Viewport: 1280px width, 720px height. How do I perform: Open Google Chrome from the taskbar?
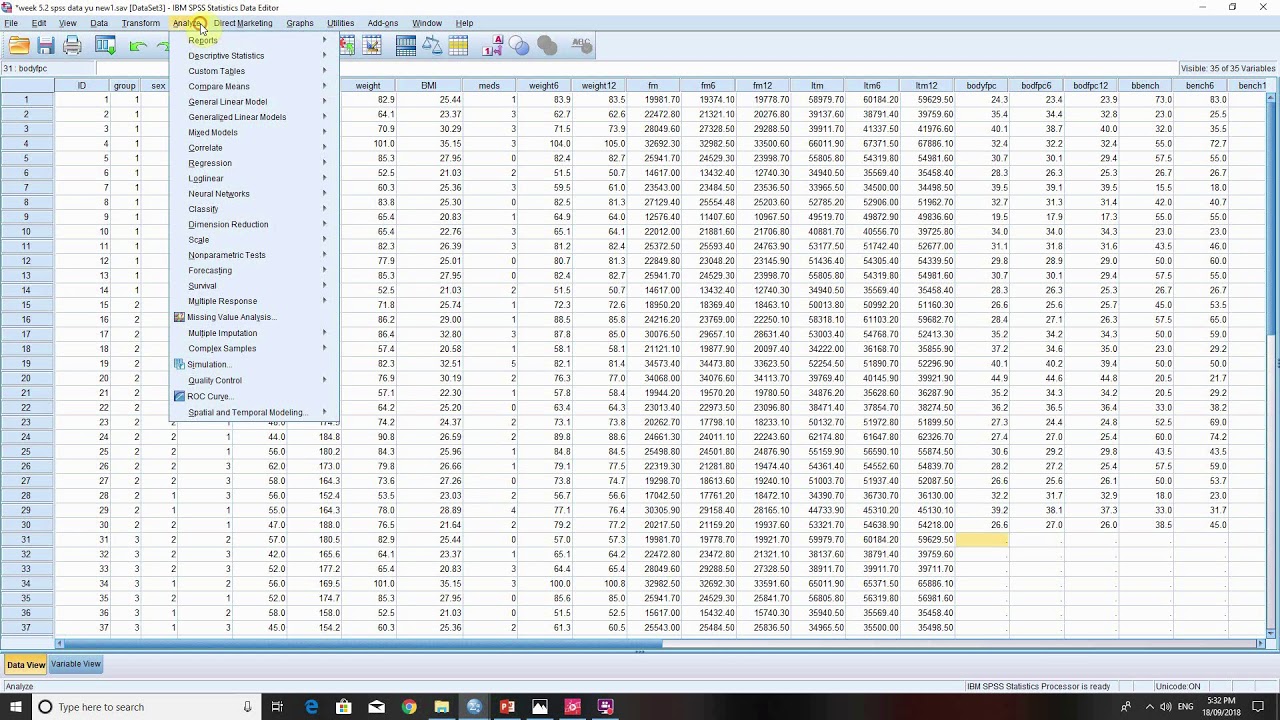(x=408, y=707)
